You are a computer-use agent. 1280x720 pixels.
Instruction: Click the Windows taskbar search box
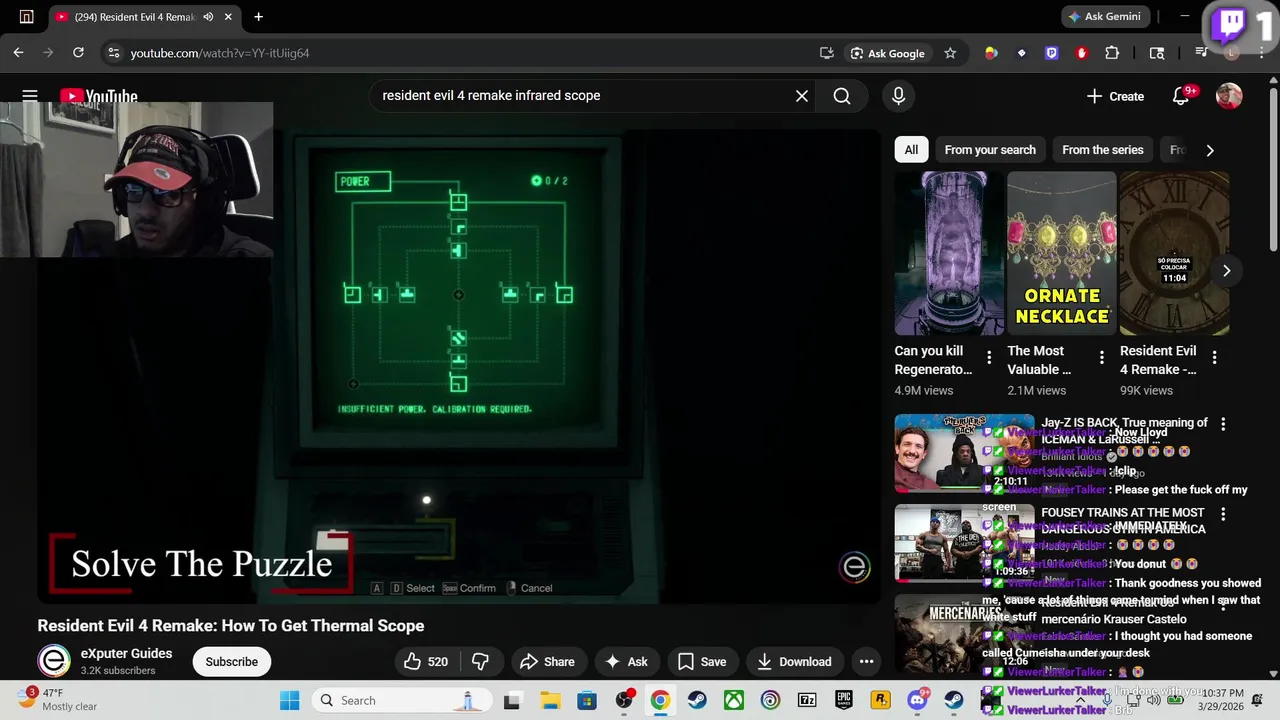tap(400, 700)
